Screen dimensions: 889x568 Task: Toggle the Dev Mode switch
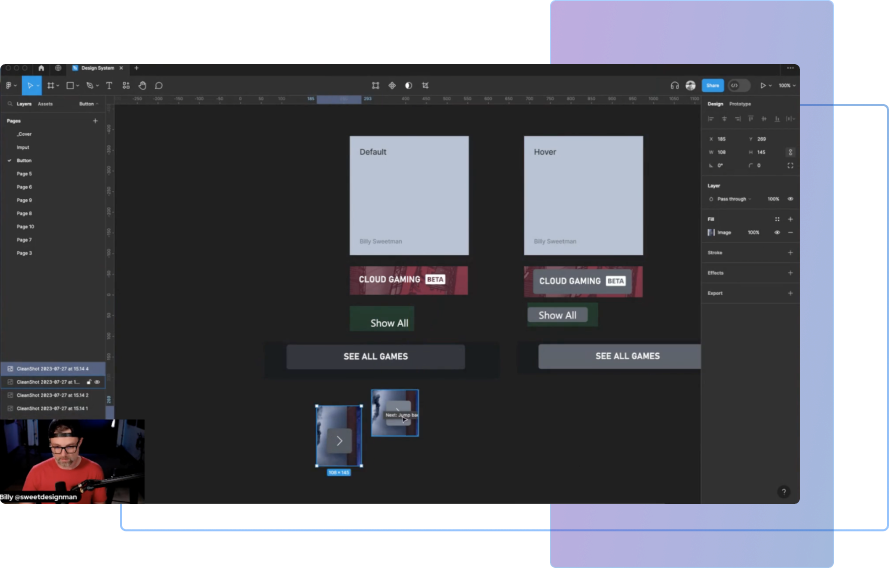click(x=739, y=86)
